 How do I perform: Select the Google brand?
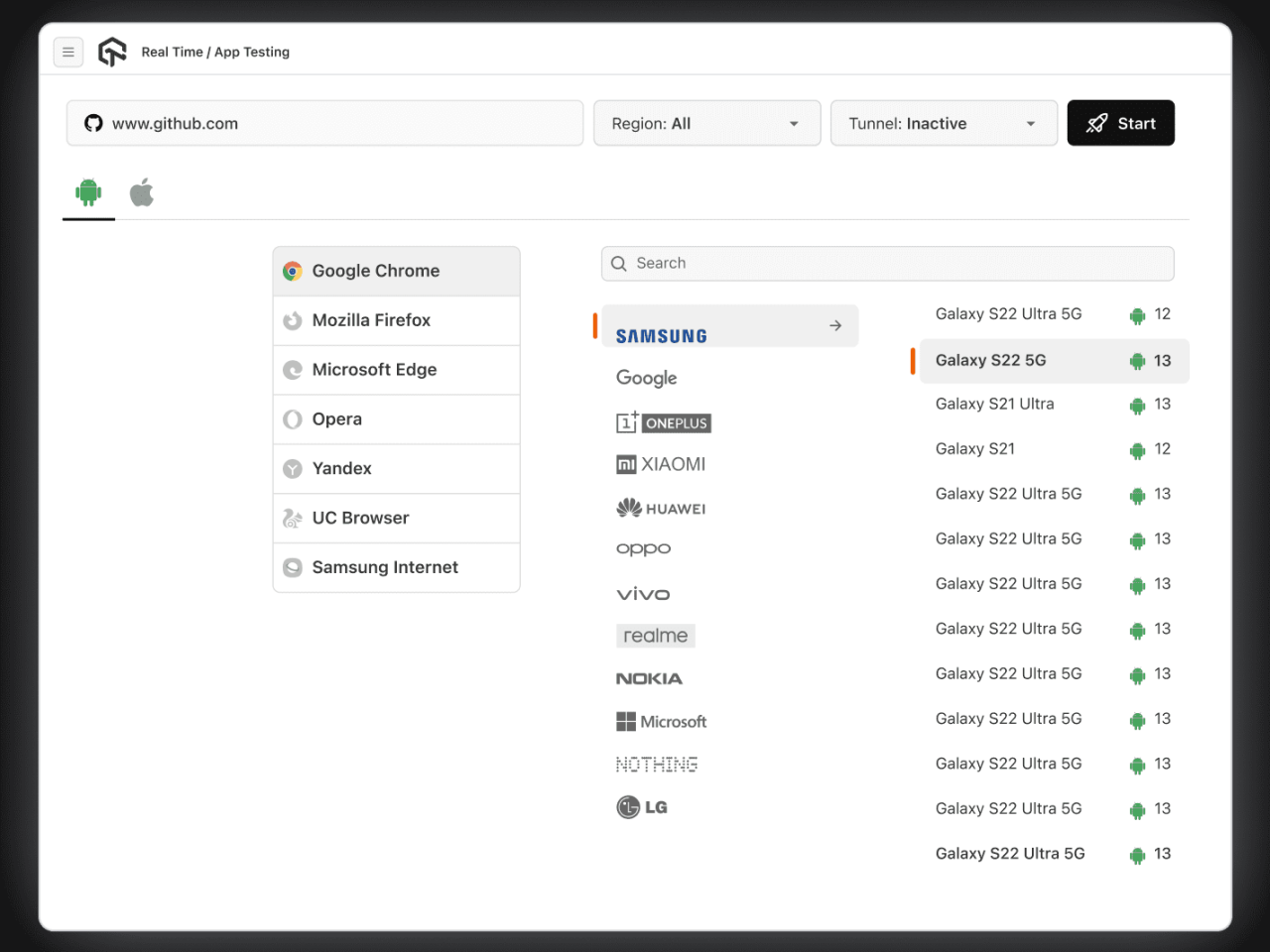(647, 378)
